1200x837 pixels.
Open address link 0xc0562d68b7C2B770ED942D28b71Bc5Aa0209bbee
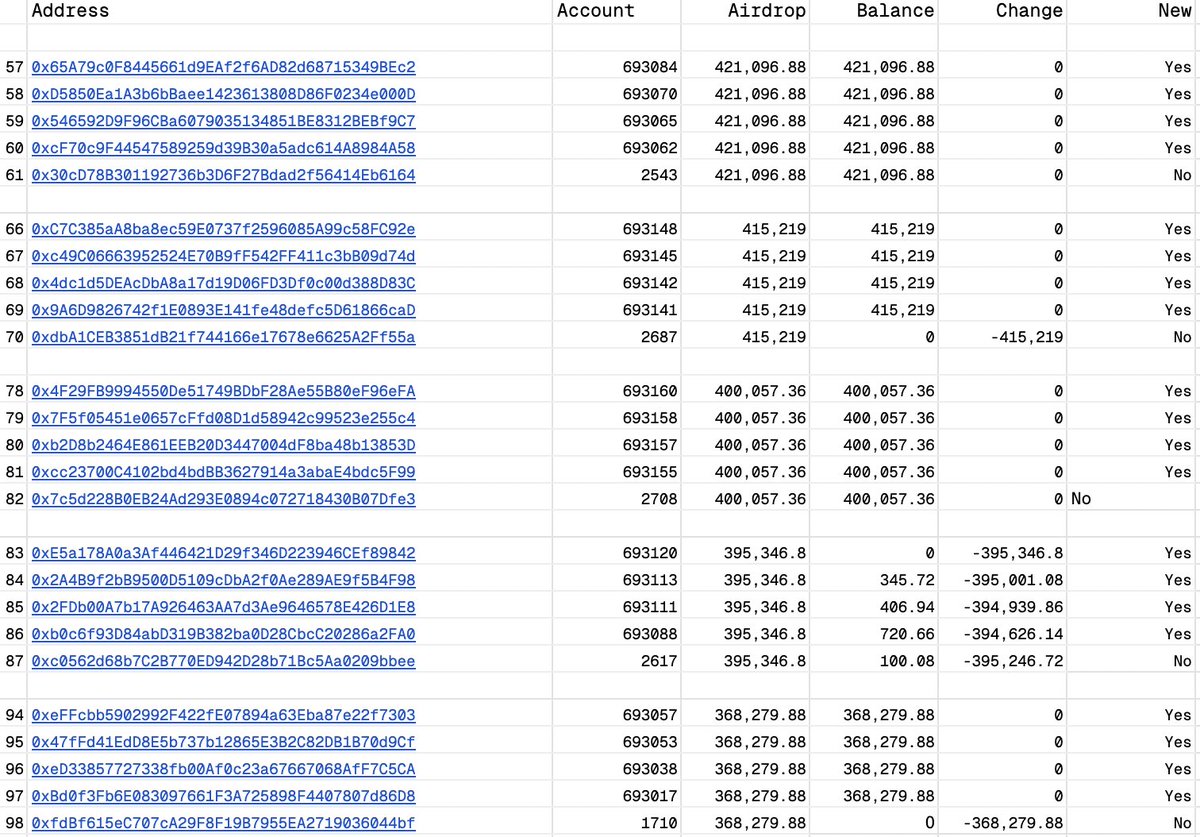(223, 661)
